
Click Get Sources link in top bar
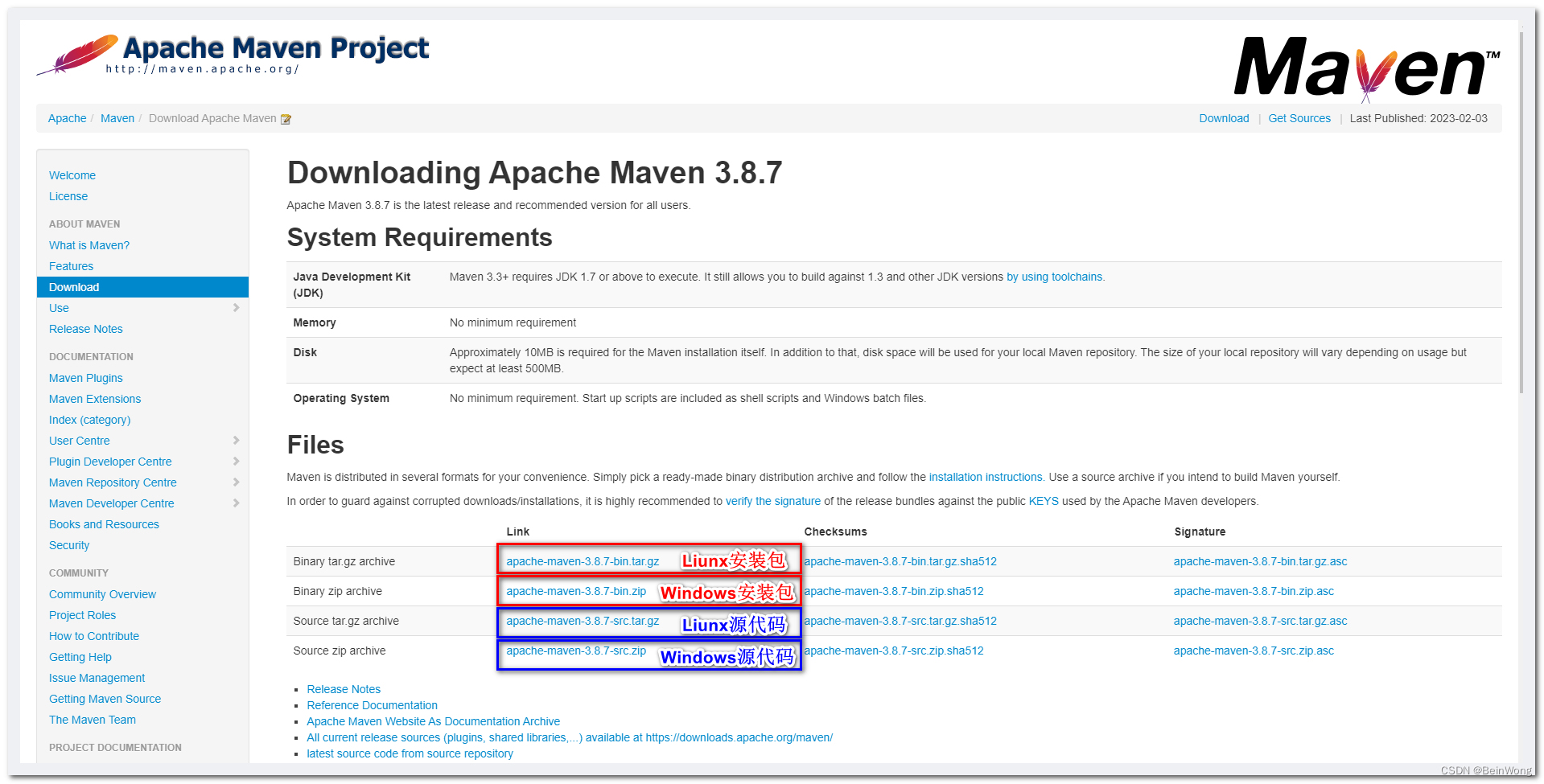[x=1299, y=118]
